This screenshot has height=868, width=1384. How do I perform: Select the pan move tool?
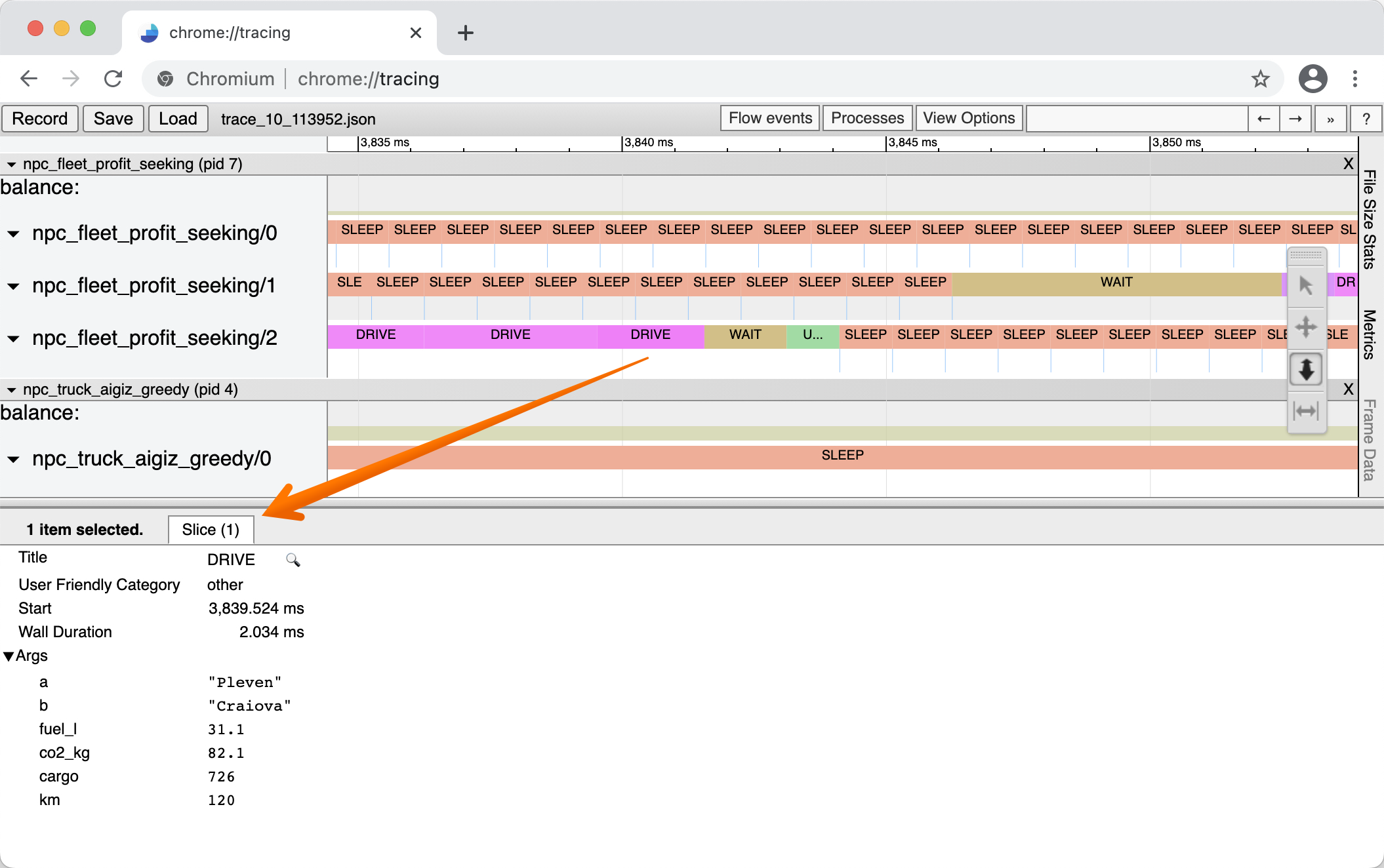pos(1306,326)
